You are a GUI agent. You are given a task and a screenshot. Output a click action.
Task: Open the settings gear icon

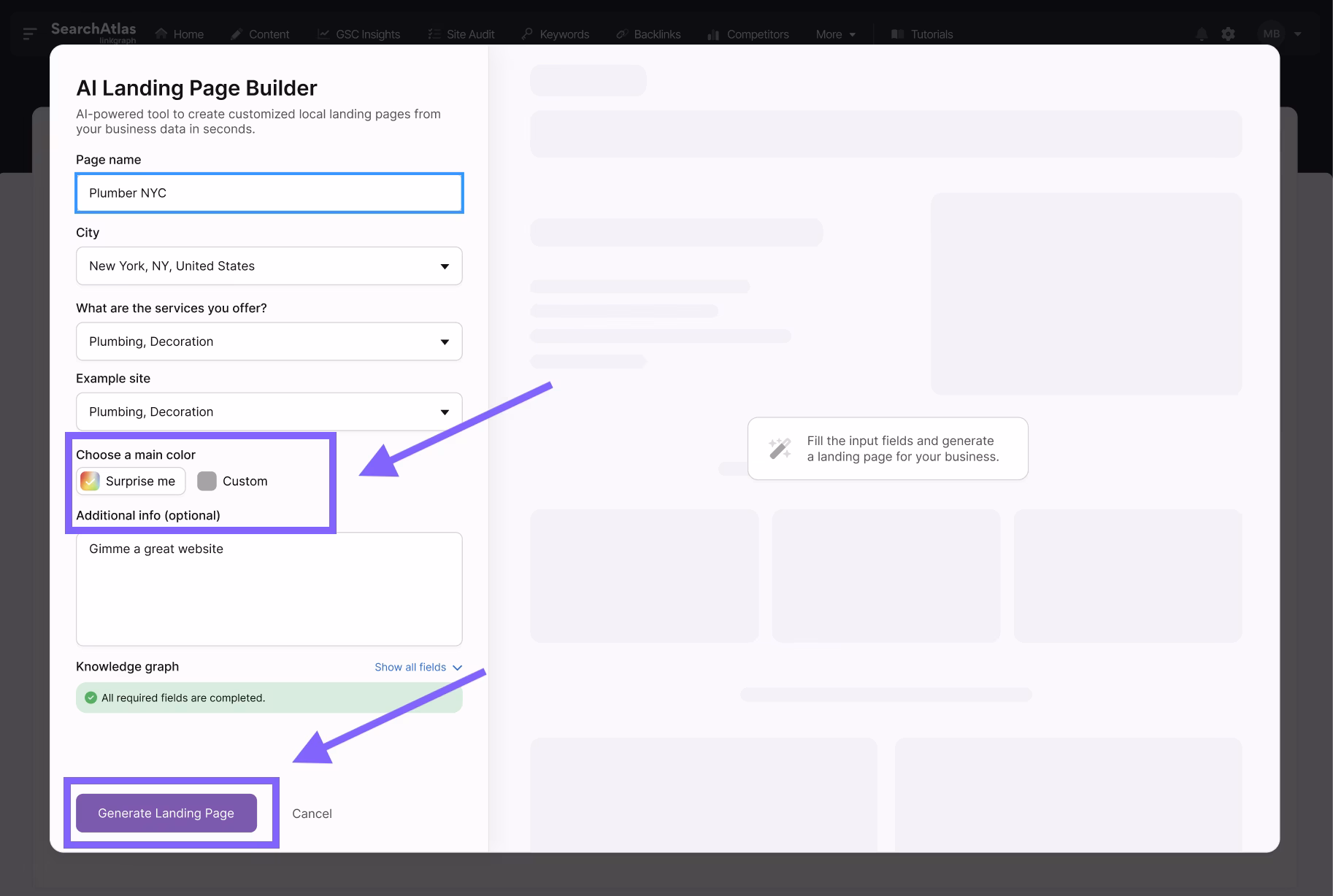pos(1228,34)
